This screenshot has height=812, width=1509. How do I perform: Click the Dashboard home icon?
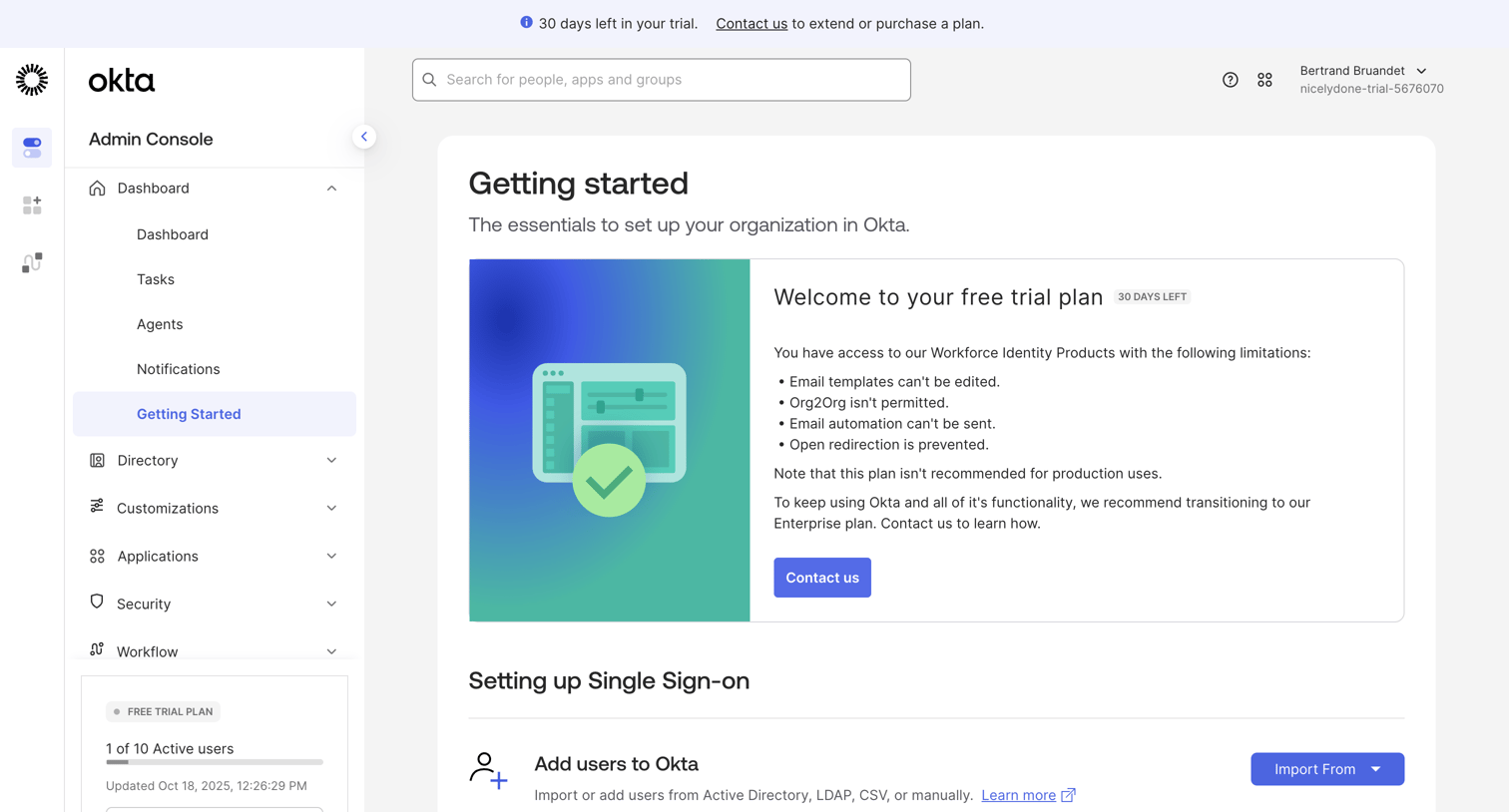(x=97, y=188)
